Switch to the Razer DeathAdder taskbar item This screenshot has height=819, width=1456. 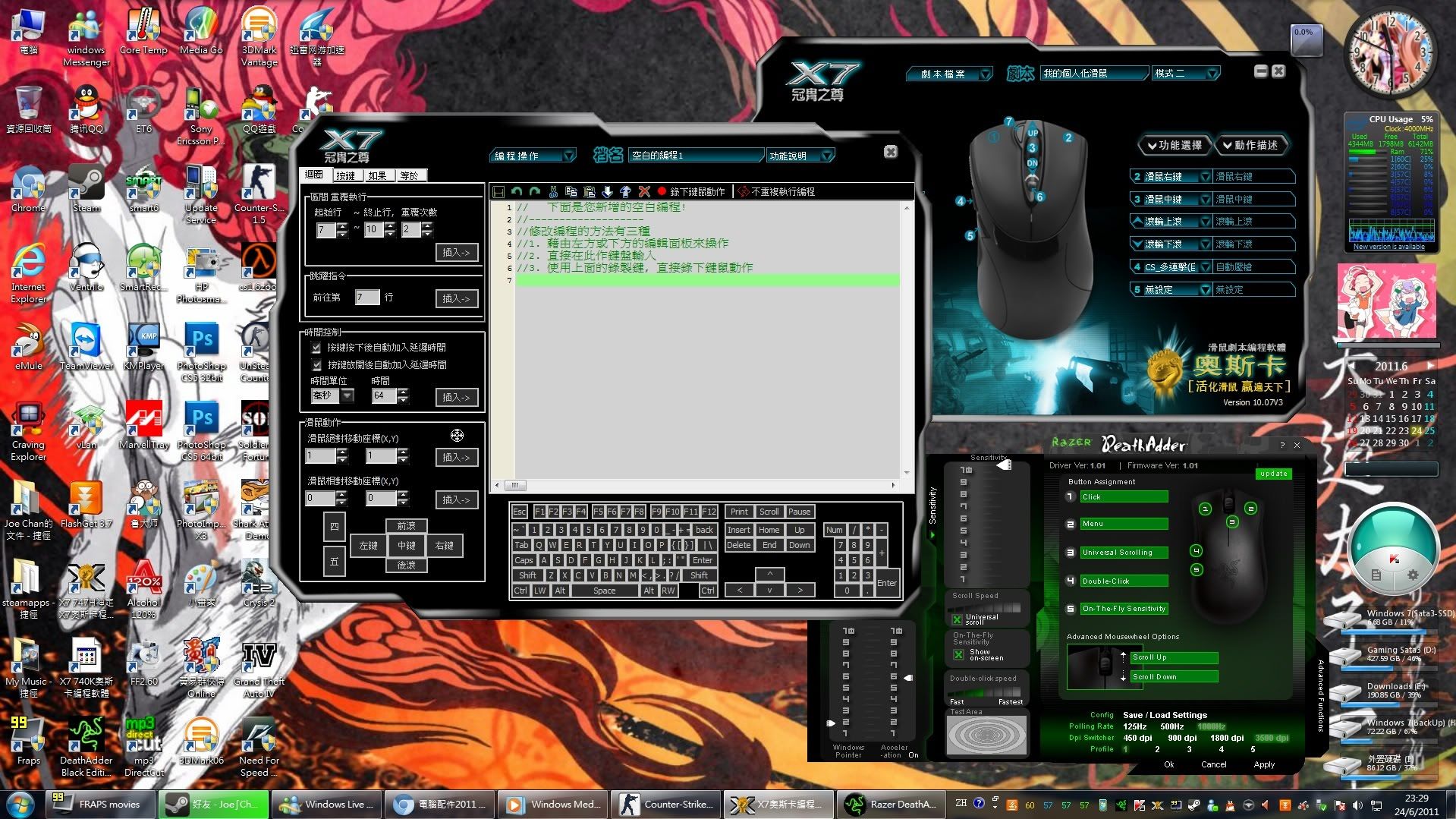tap(892, 805)
